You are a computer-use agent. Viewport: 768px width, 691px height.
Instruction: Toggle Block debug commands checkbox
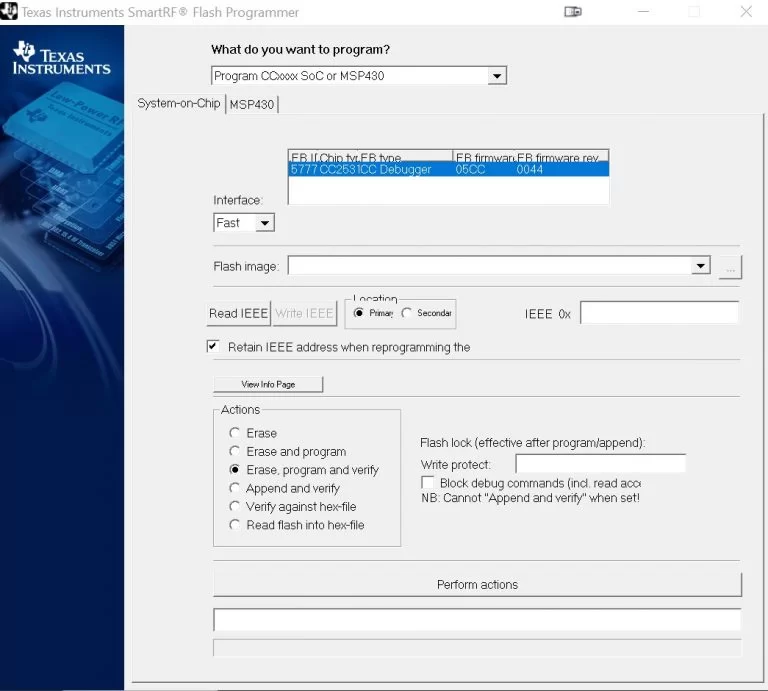(428, 483)
